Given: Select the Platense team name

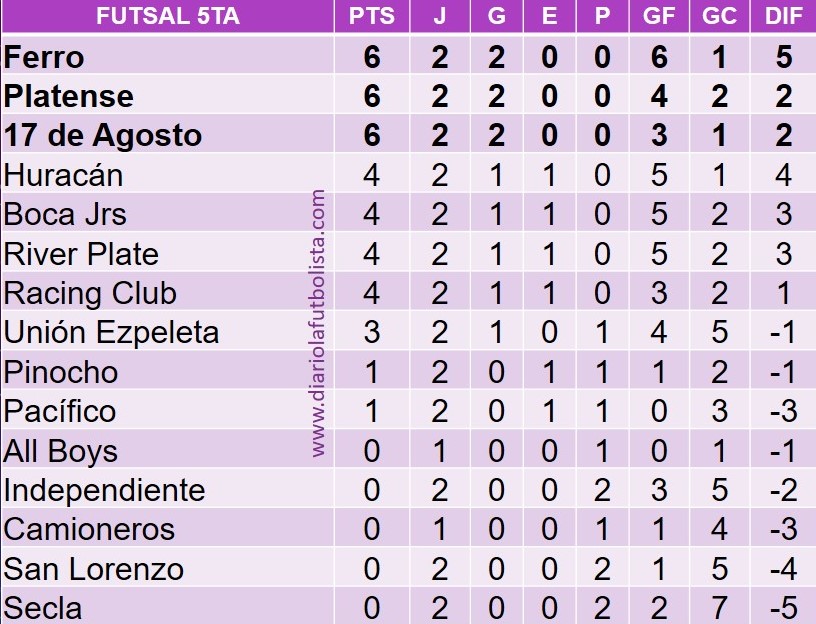Looking at the screenshot, I should (68, 96).
